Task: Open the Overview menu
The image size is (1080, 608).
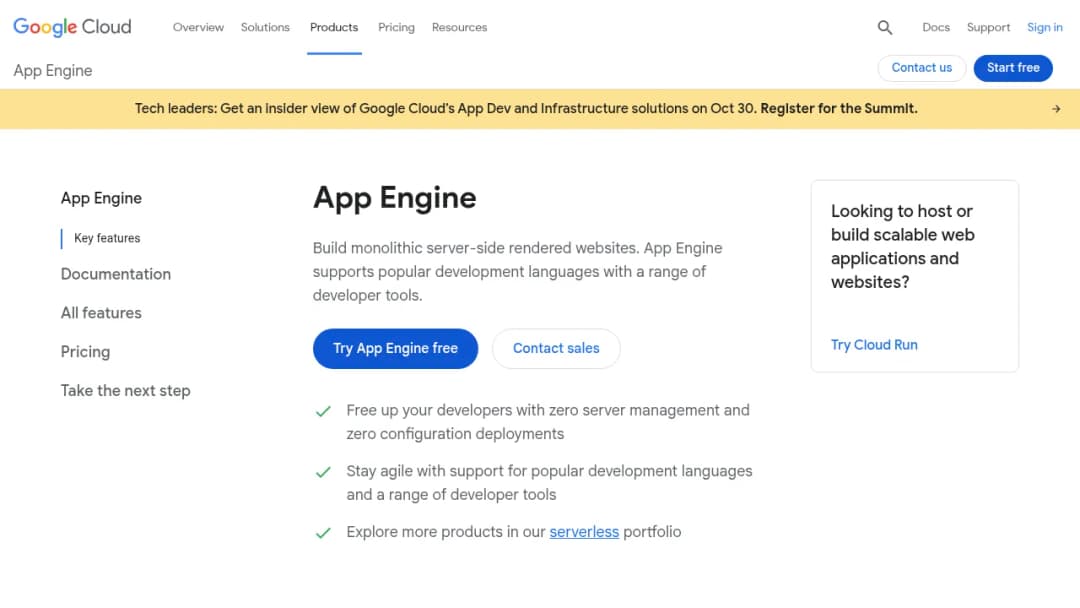Action: click(198, 28)
